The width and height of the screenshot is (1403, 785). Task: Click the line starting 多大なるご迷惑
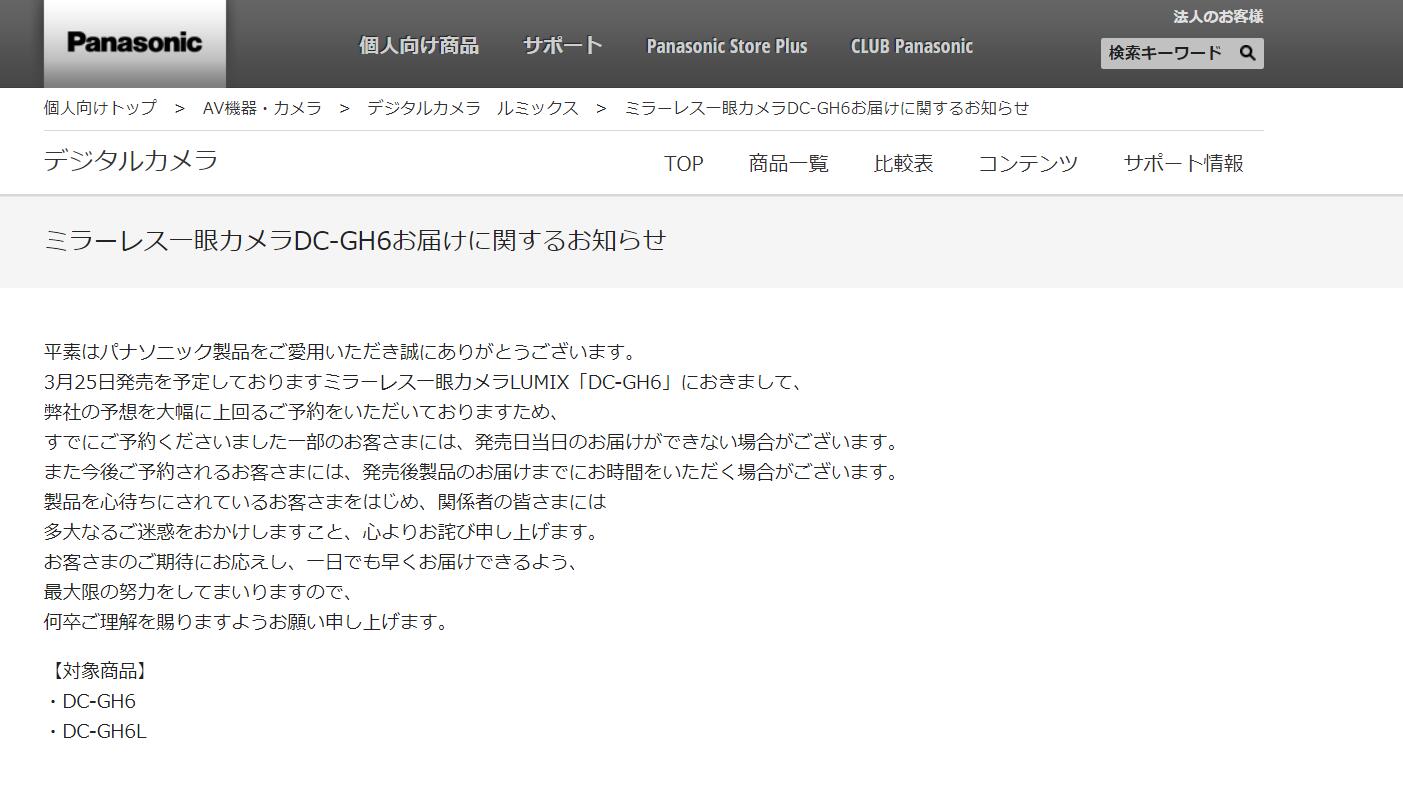(321, 532)
